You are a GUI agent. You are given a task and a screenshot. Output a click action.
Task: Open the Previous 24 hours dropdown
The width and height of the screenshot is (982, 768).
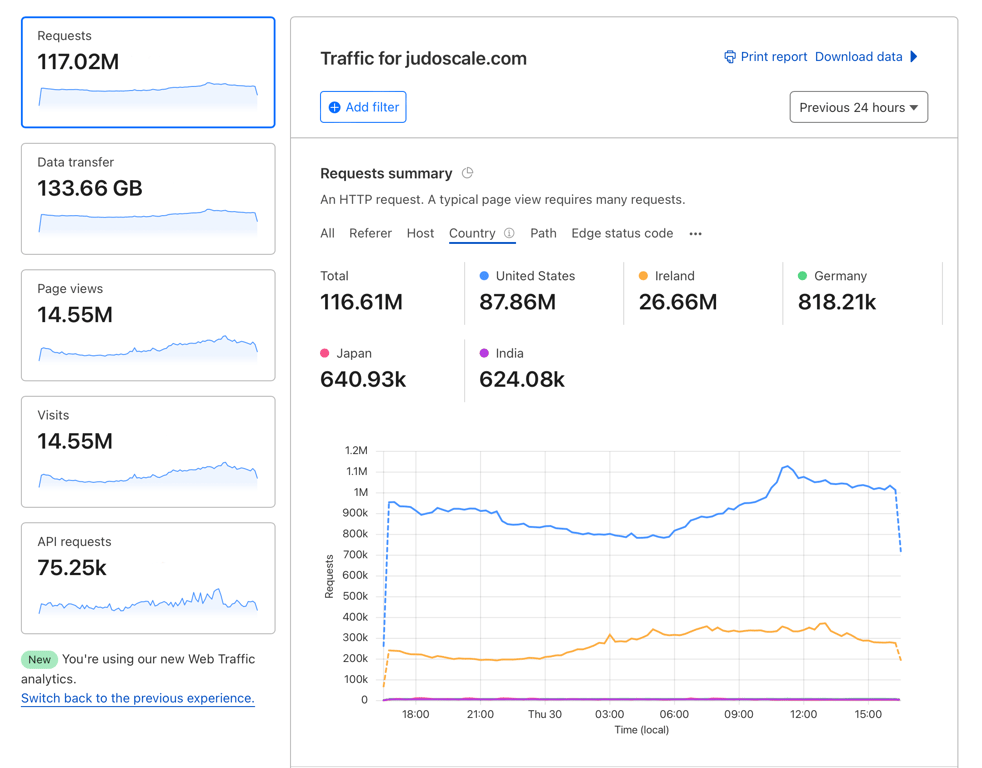coord(858,107)
